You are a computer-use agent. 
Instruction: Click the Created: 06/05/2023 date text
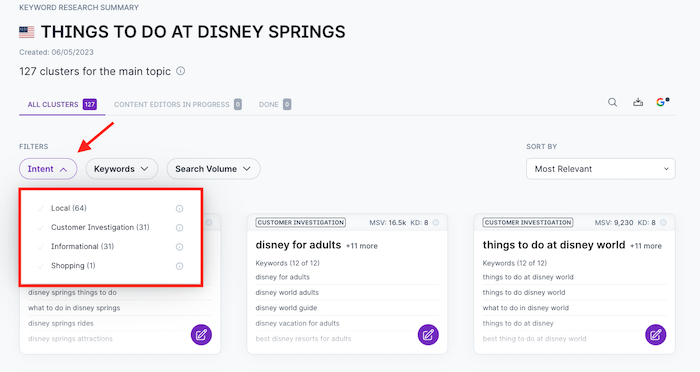tap(56, 52)
